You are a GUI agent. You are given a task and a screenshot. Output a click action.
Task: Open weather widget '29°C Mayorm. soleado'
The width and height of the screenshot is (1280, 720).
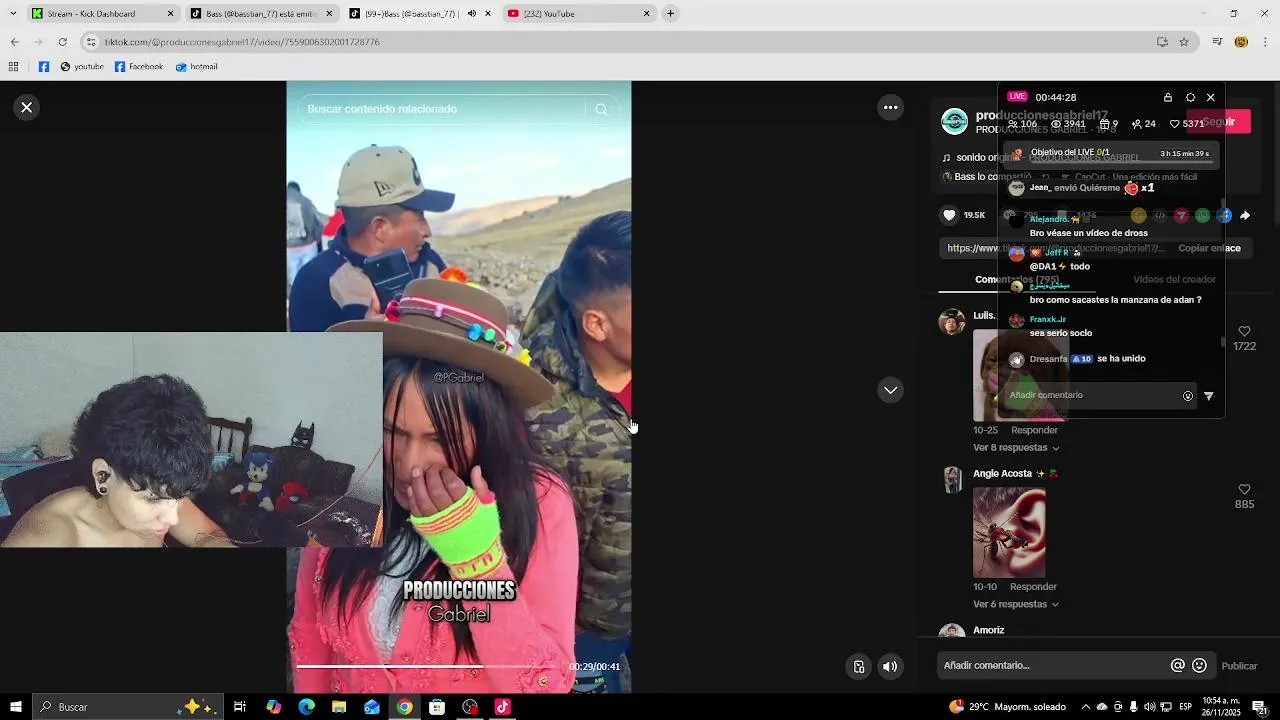(1008, 707)
